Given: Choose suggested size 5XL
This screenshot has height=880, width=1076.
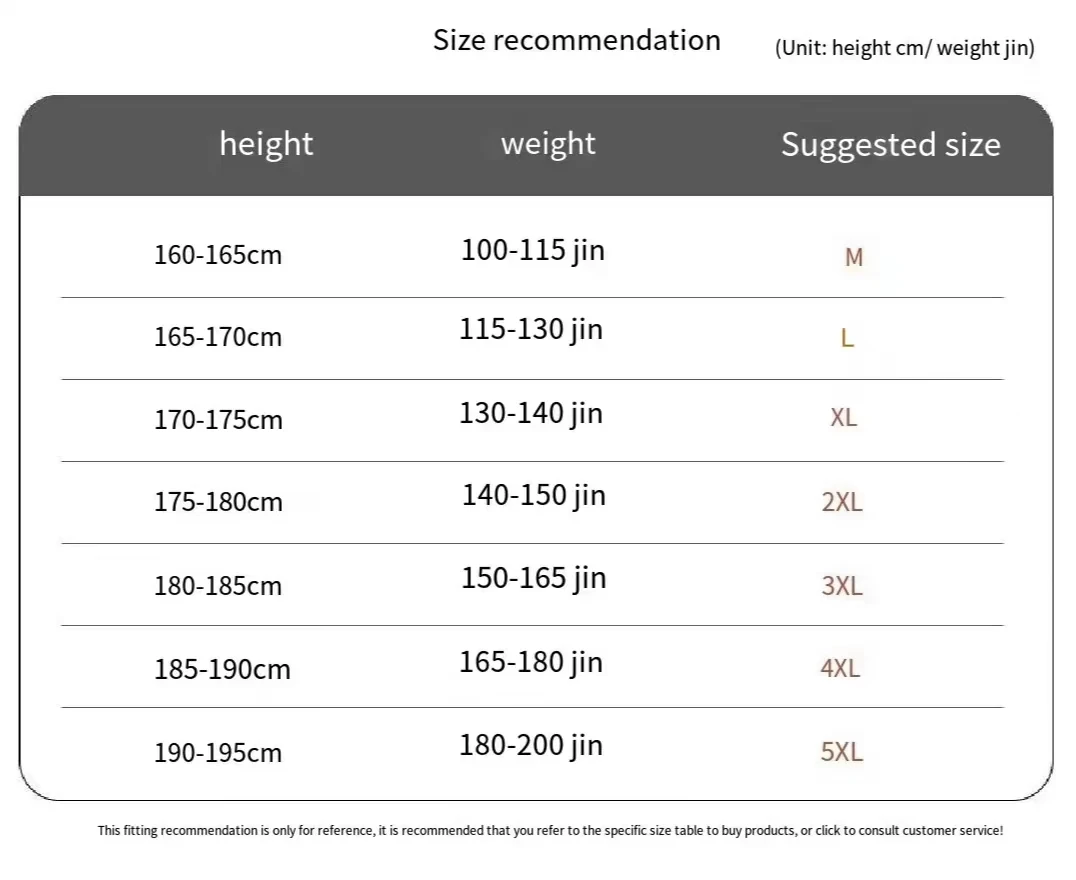Looking at the screenshot, I should tap(841, 751).
